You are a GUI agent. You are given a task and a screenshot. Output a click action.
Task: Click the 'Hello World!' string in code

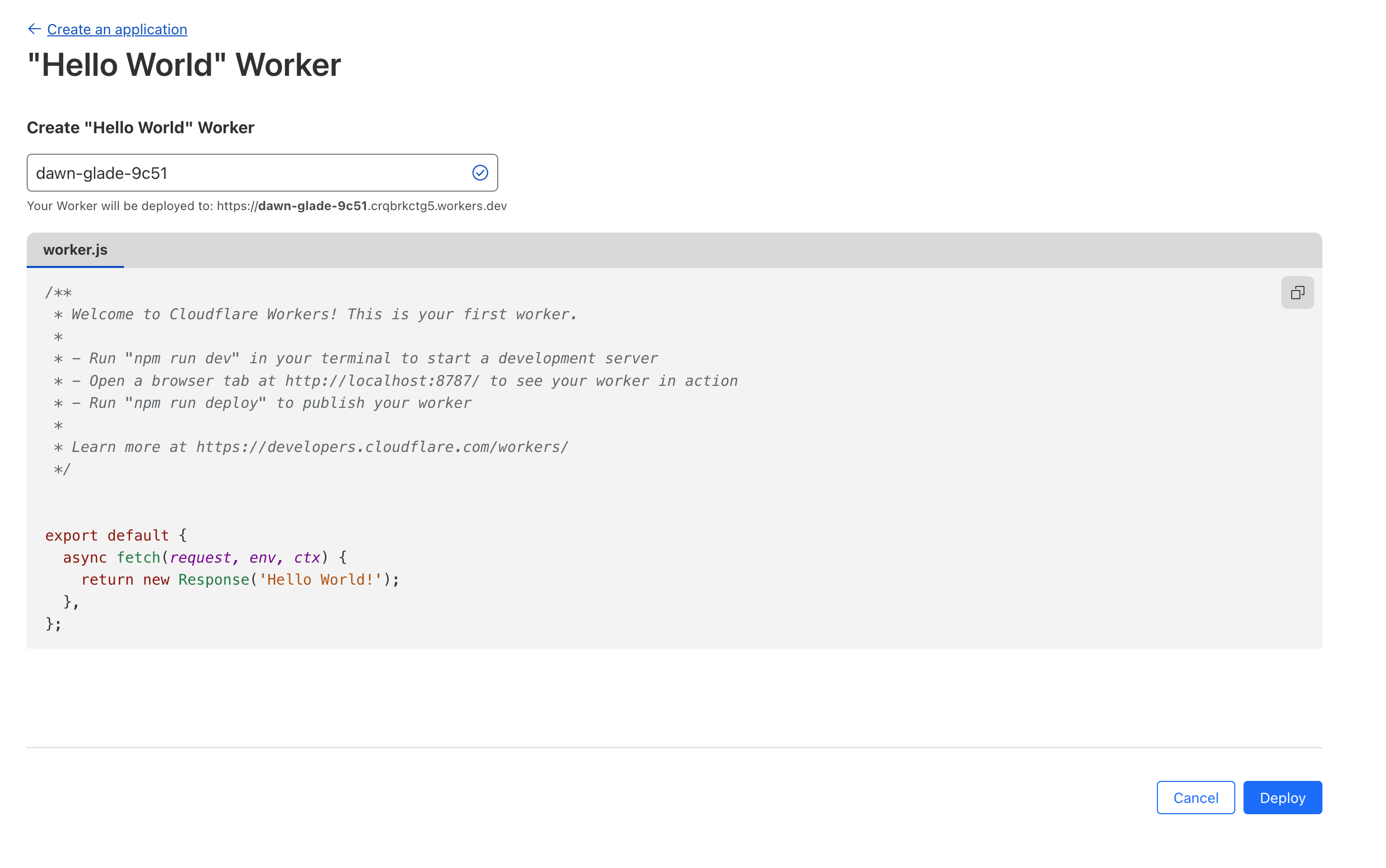(x=320, y=579)
